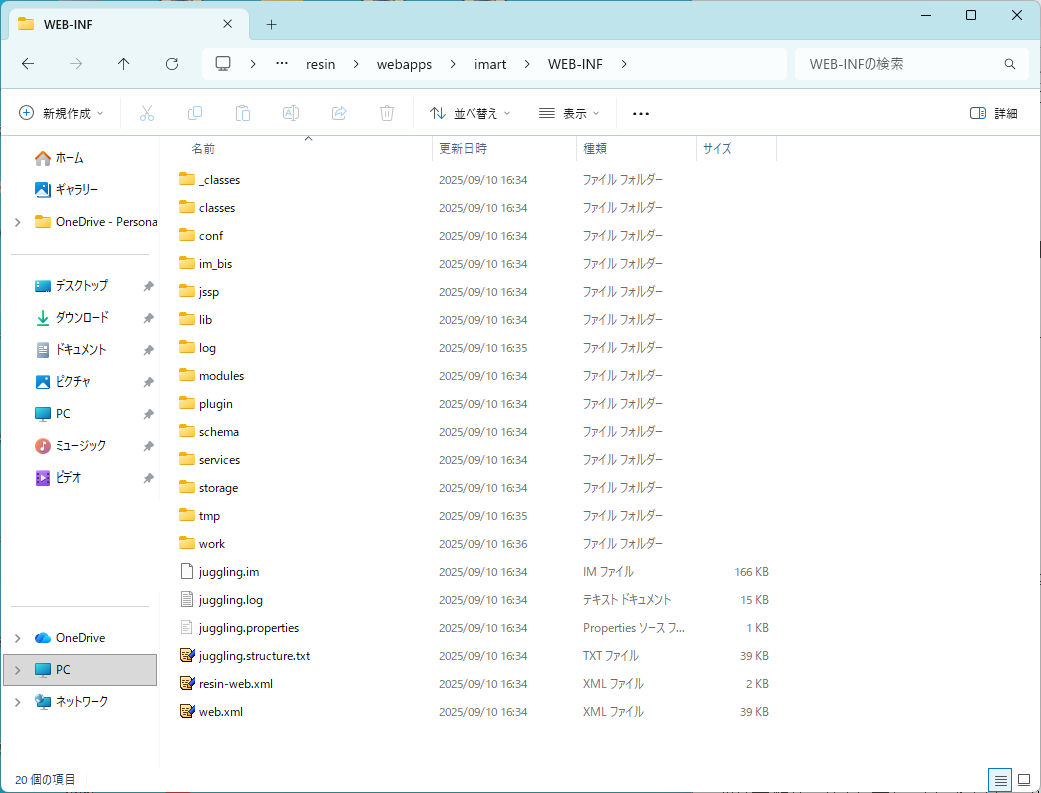
Task: Click the Cut scissors icon in toolbar
Action: coord(147,113)
